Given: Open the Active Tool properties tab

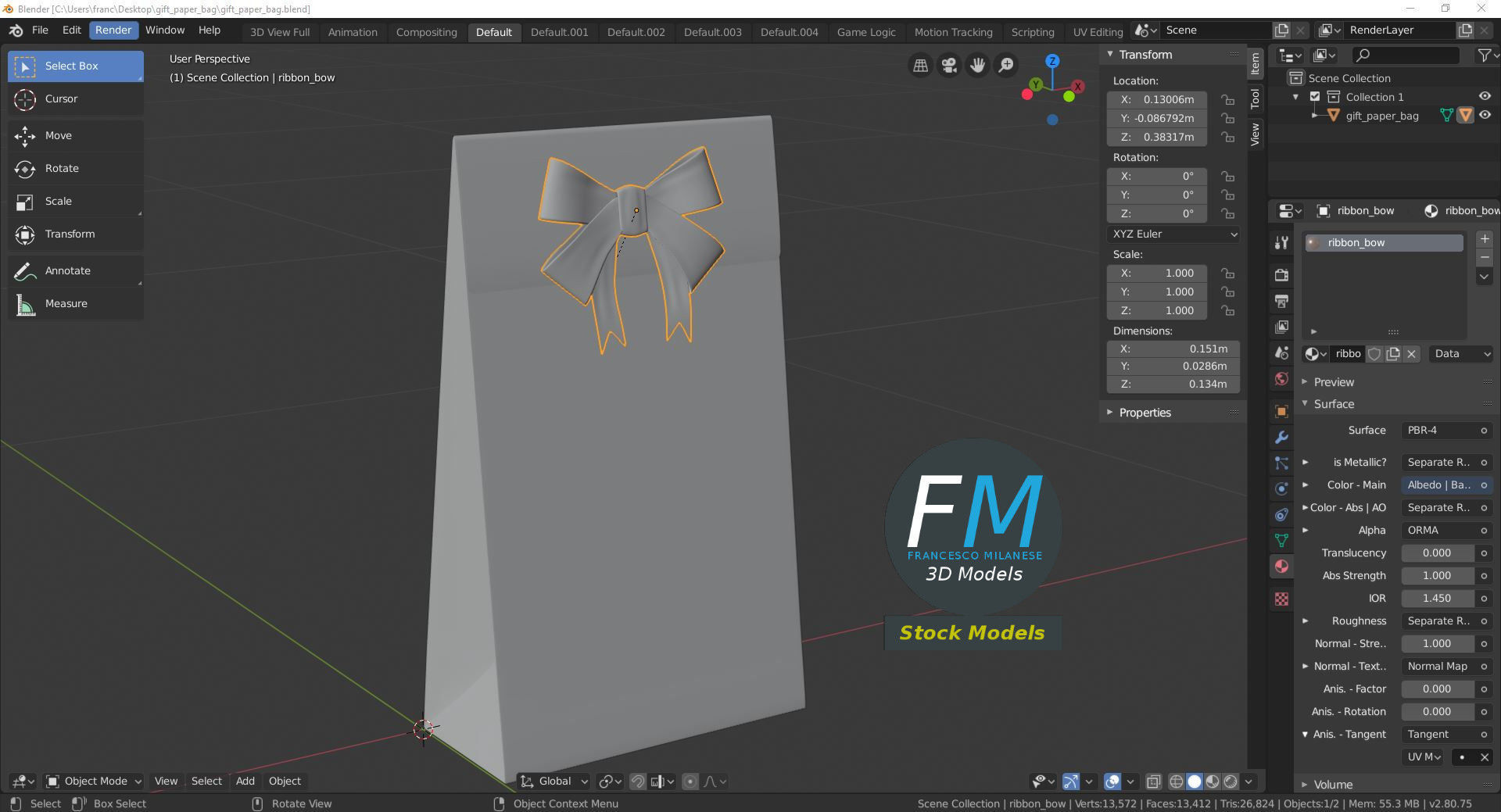Looking at the screenshot, I should point(1281,243).
